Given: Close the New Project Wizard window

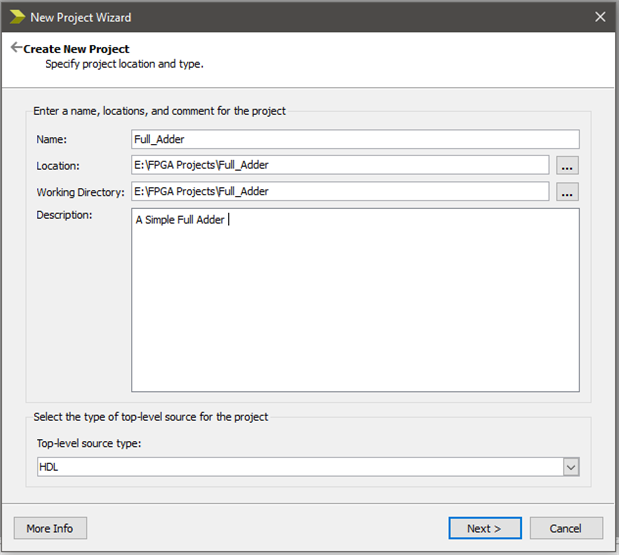Looking at the screenshot, I should tap(600, 17).
